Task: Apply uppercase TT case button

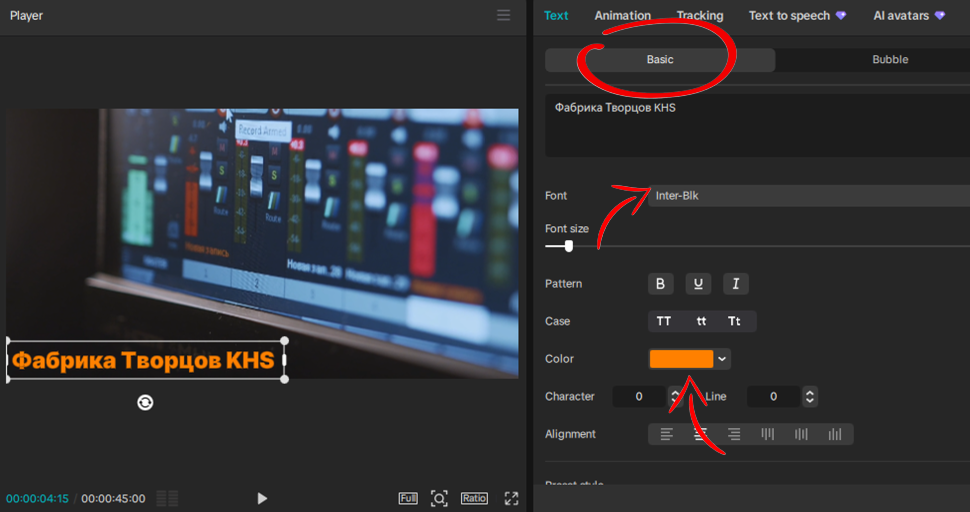Action: 664,322
